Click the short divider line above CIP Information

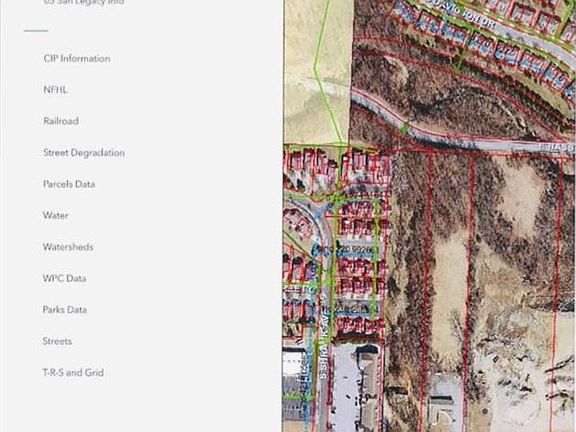click(x=36, y=30)
